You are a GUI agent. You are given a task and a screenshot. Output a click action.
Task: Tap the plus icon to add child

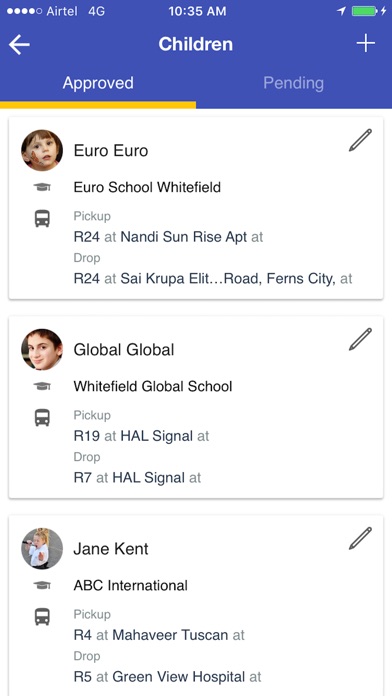click(366, 44)
